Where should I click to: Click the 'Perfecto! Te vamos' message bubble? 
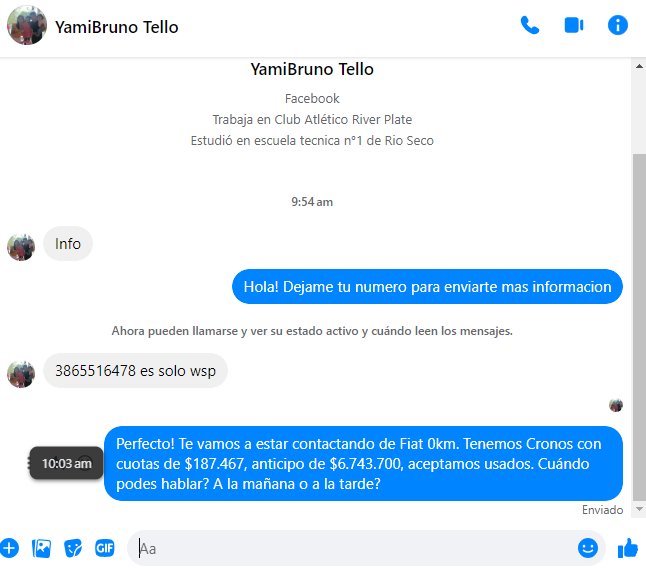click(363, 463)
